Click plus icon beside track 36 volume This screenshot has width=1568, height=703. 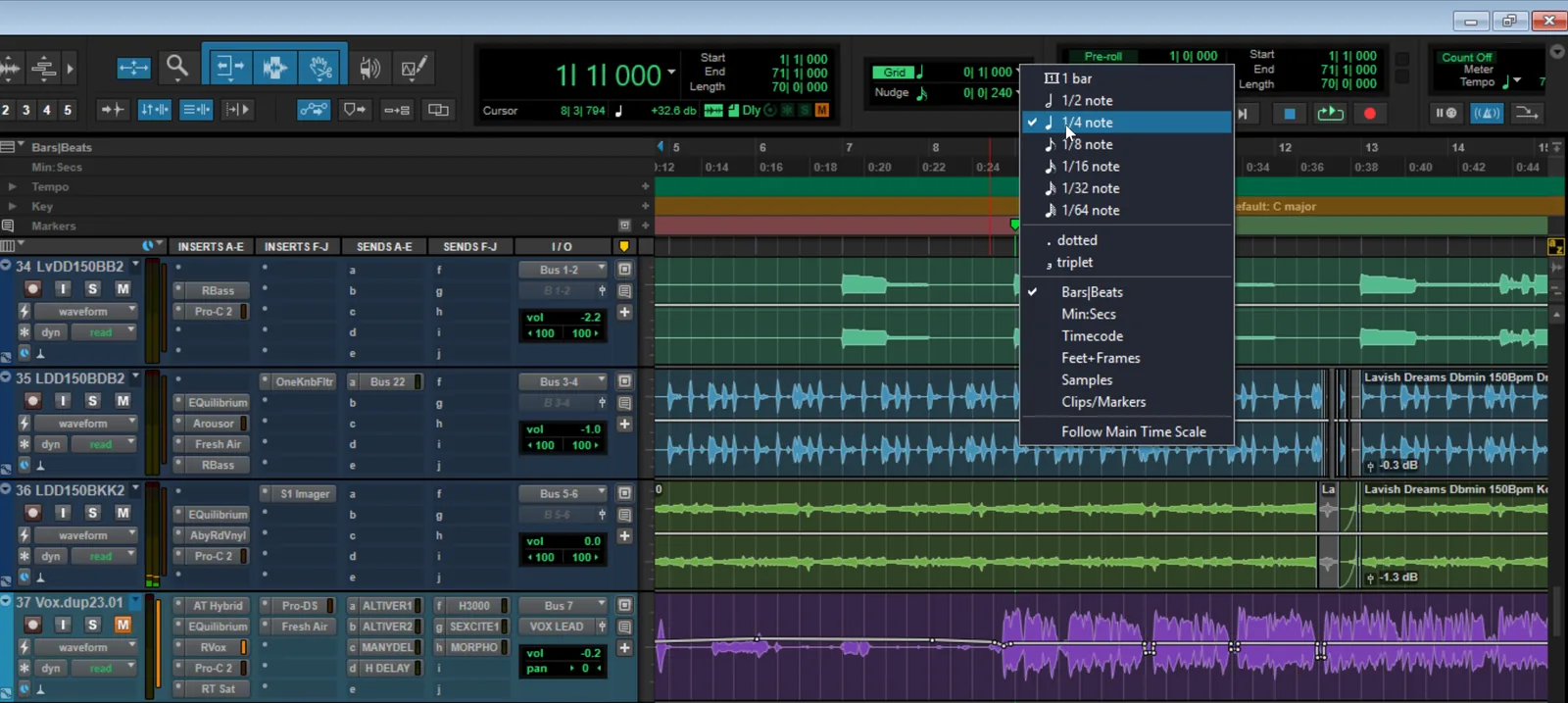(x=624, y=536)
